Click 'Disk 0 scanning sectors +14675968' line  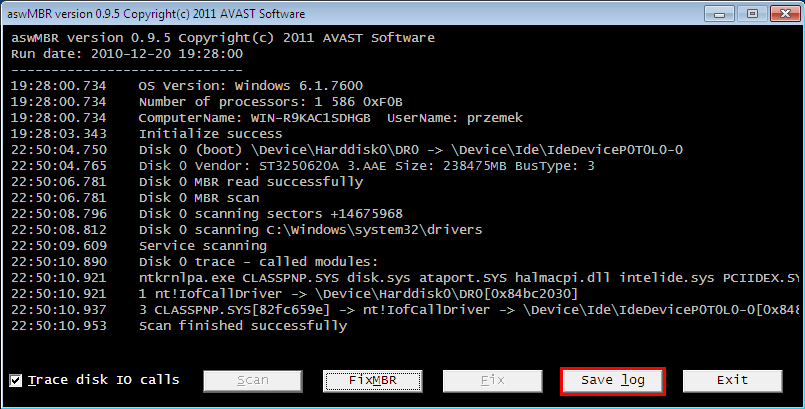[x=207, y=214]
